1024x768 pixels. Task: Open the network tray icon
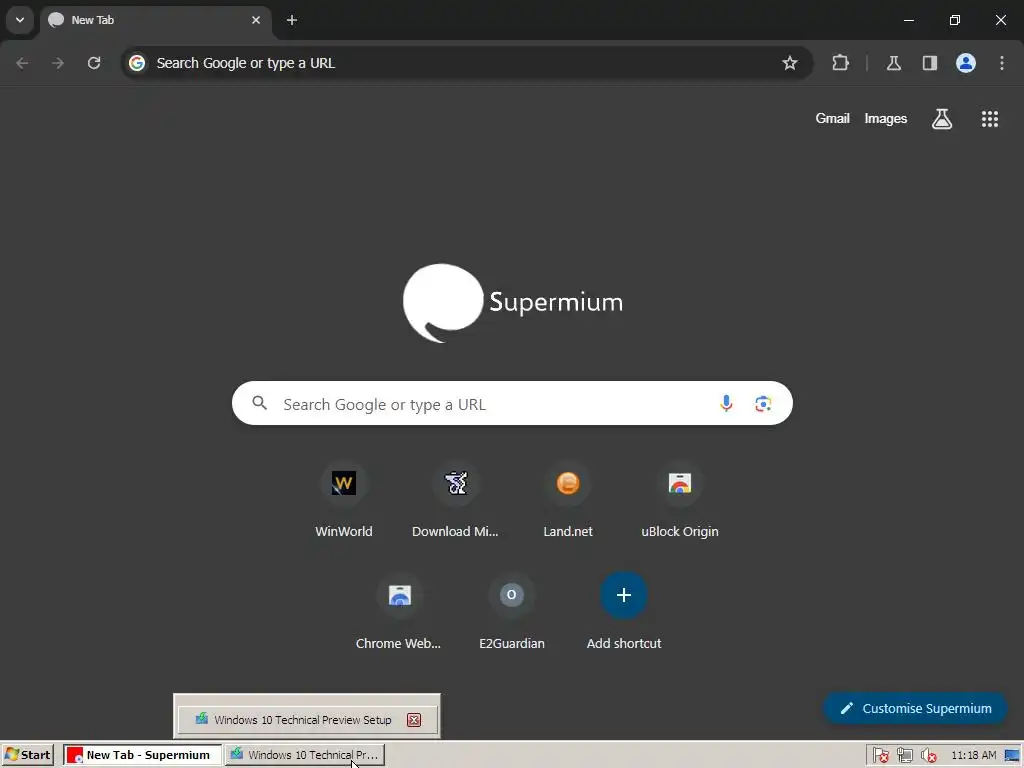[x=904, y=756]
